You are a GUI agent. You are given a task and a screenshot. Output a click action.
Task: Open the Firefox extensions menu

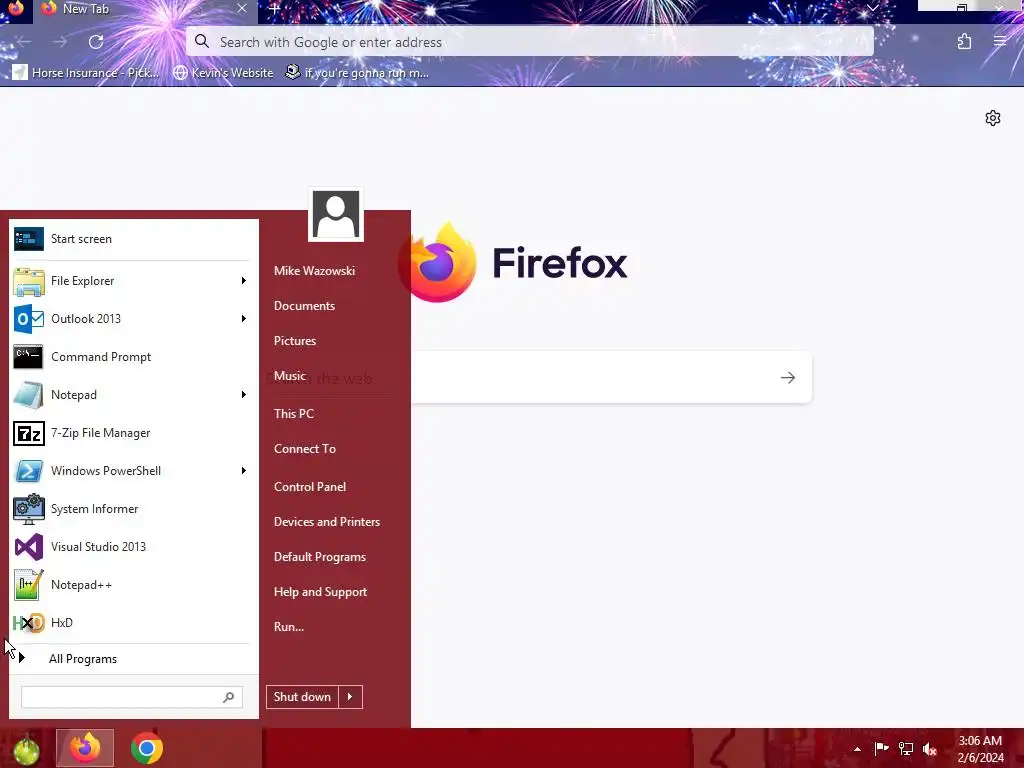[x=964, y=42]
